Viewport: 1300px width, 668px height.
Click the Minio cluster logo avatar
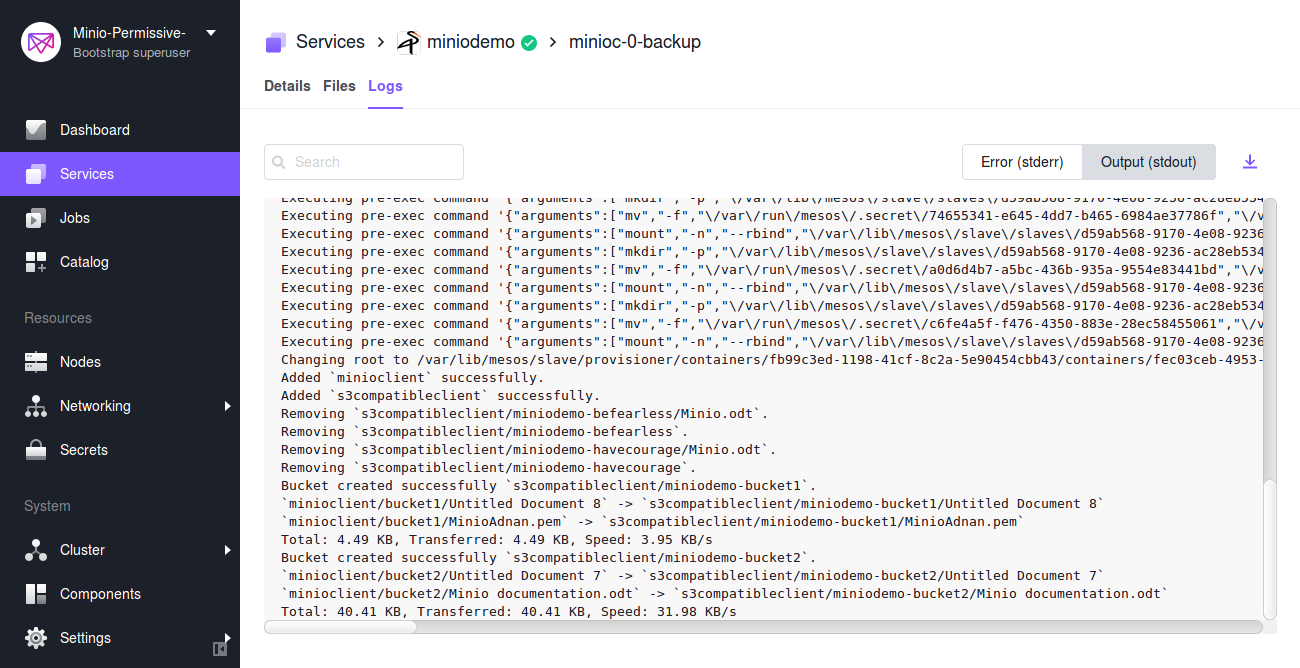click(41, 42)
